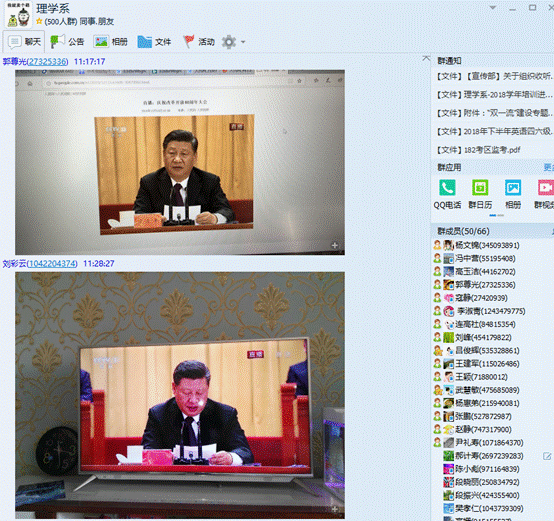Viewport: 554px width, 521px height.
Task: Click the edit card icon beside 郝计寿
Action: click(547, 456)
